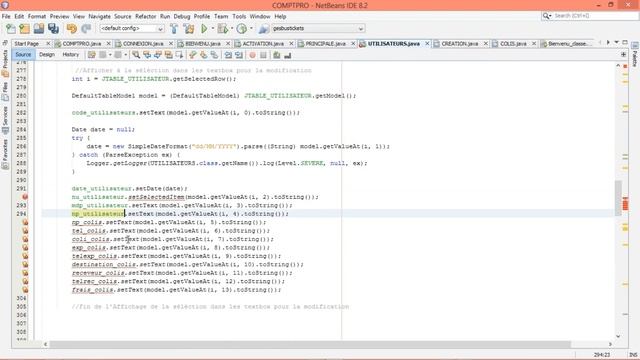Image resolution: width=640 pixels, height=360 pixels.
Task: Open the Debug menu
Action: click(182, 16)
